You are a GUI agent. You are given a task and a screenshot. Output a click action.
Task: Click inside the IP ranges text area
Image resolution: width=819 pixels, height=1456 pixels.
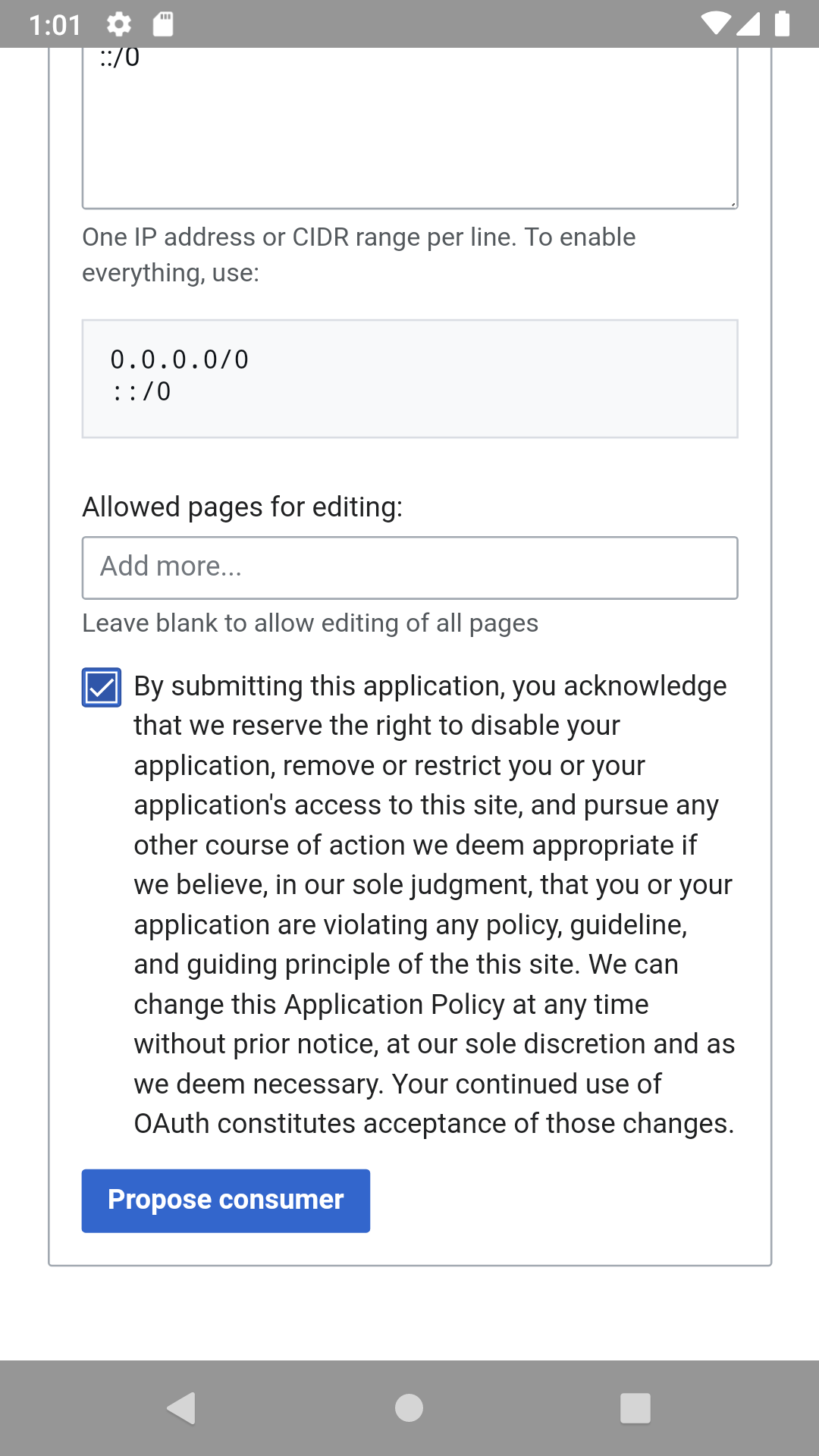click(x=409, y=129)
